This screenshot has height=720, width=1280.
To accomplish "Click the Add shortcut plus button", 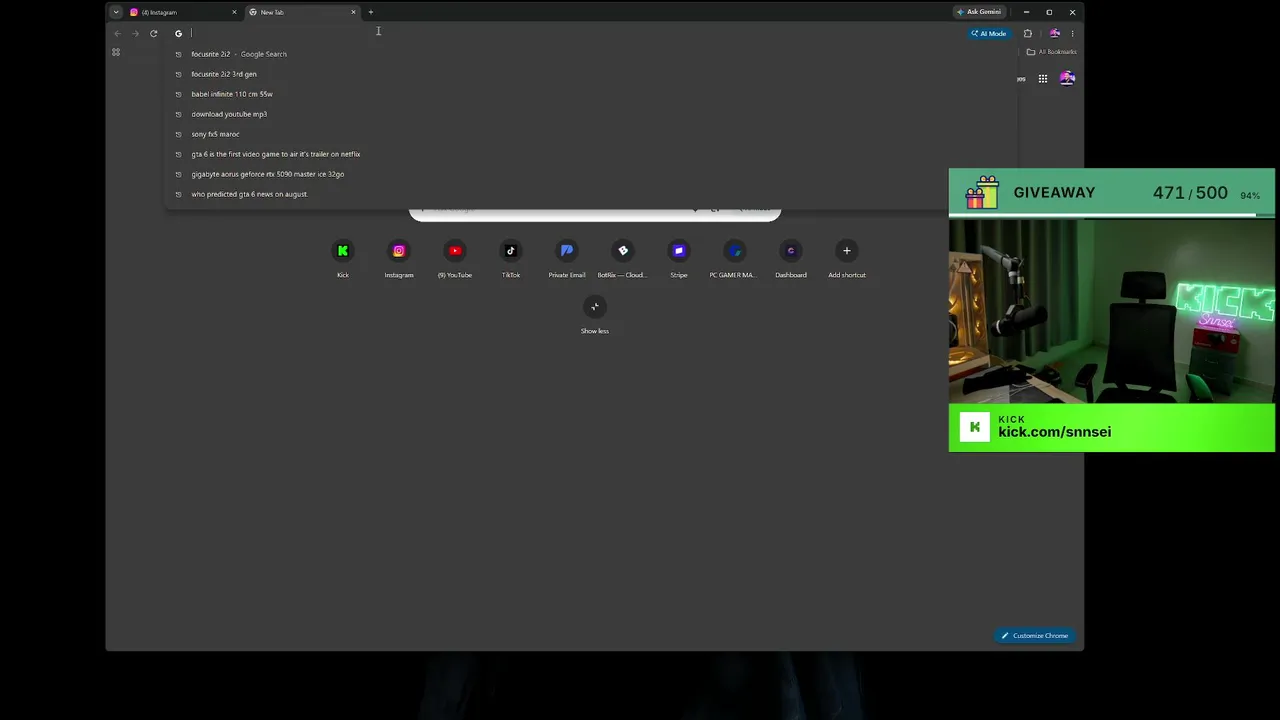I will 847,251.
